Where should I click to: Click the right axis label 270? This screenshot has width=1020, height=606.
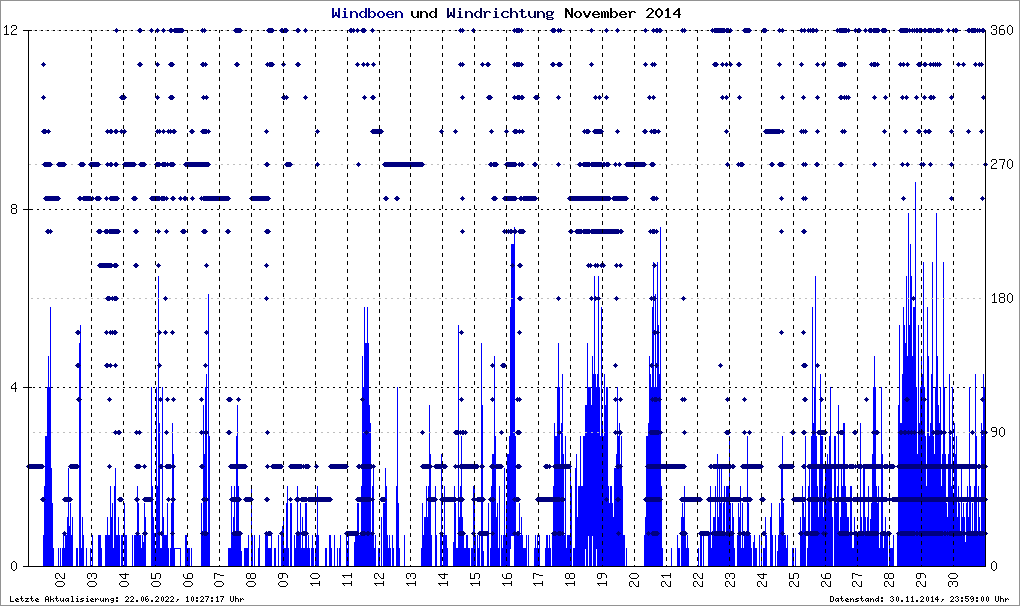pyautogui.click(x=1001, y=165)
